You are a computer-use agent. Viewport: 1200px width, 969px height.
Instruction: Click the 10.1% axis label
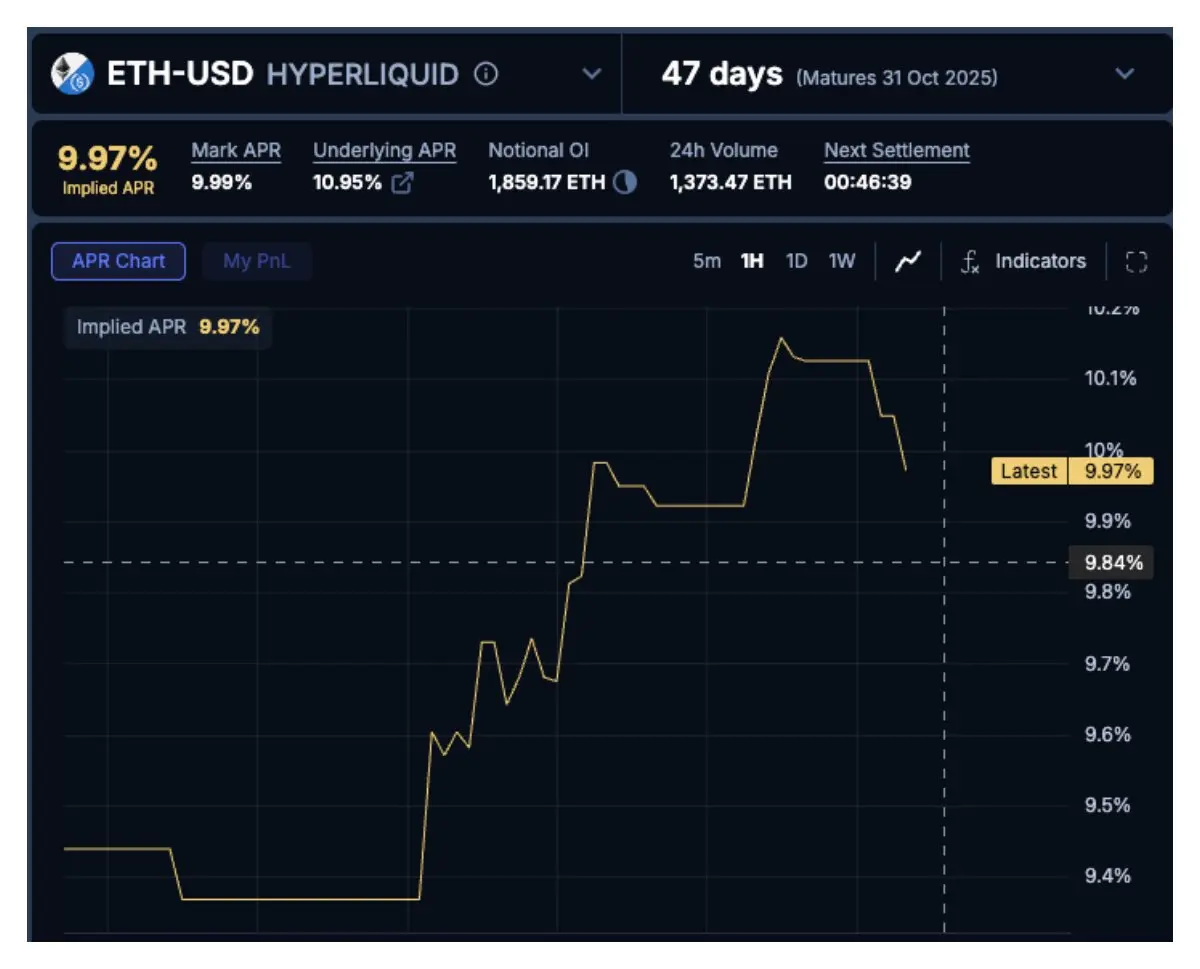[1110, 378]
